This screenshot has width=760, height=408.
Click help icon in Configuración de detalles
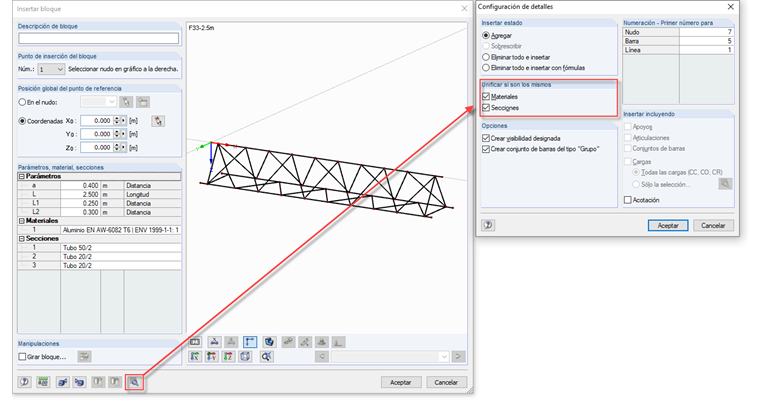[488, 225]
